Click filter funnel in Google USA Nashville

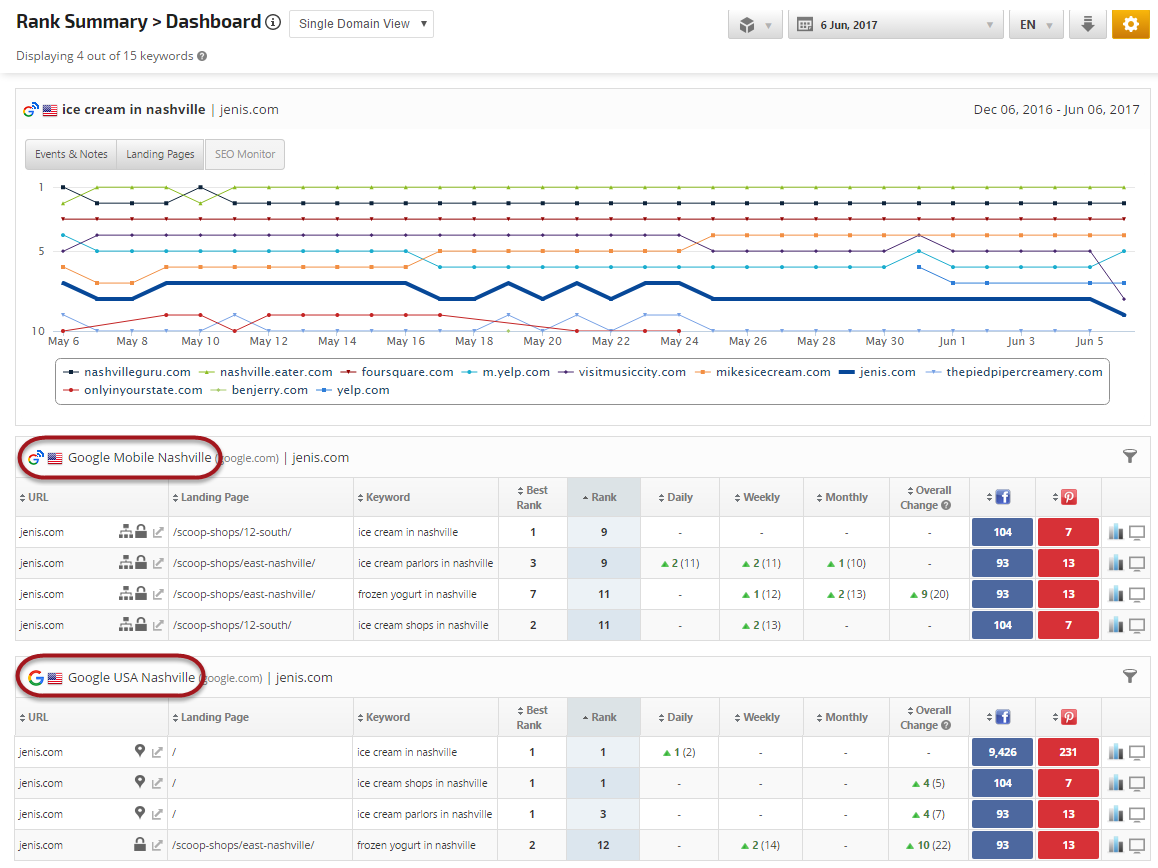click(x=1130, y=676)
